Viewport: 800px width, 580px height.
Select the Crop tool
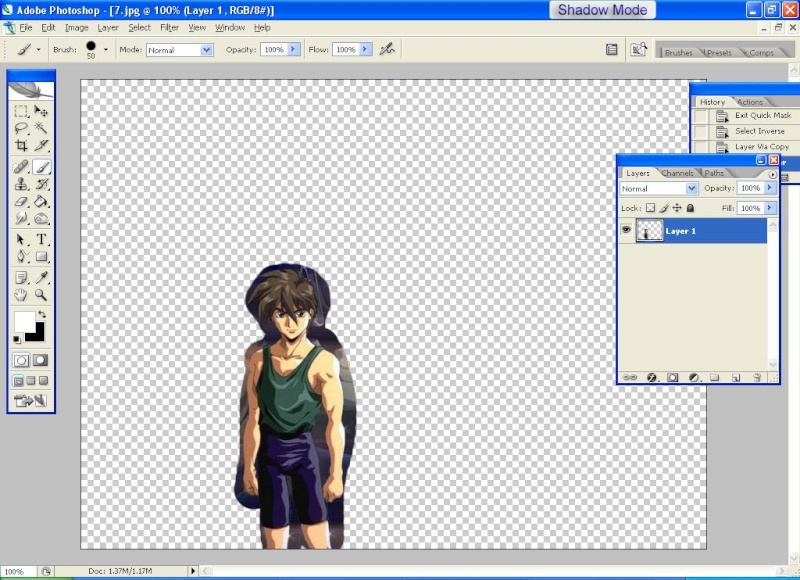point(21,145)
